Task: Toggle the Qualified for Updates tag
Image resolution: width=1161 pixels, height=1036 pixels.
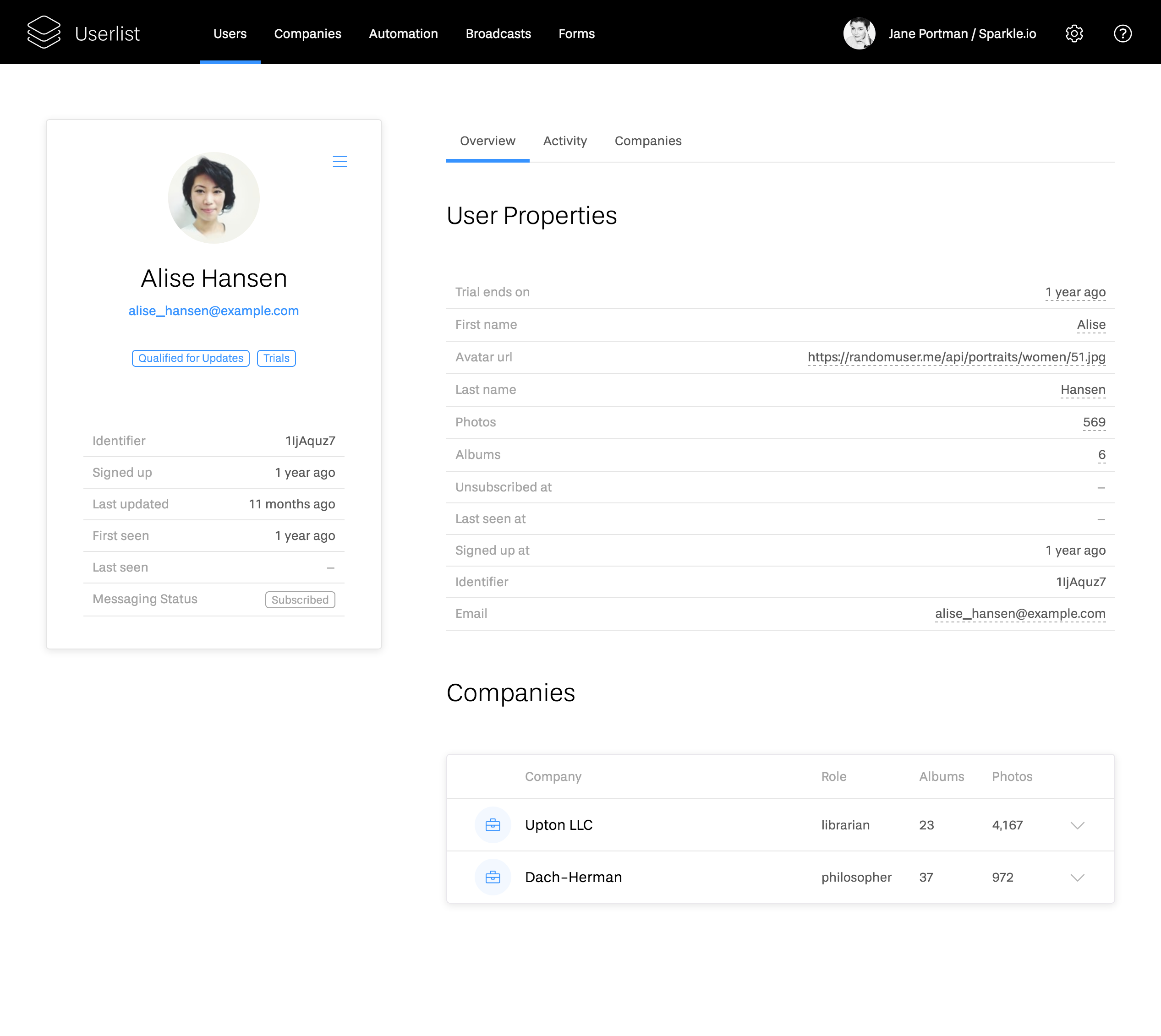Action: pyautogui.click(x=190, y=358)
